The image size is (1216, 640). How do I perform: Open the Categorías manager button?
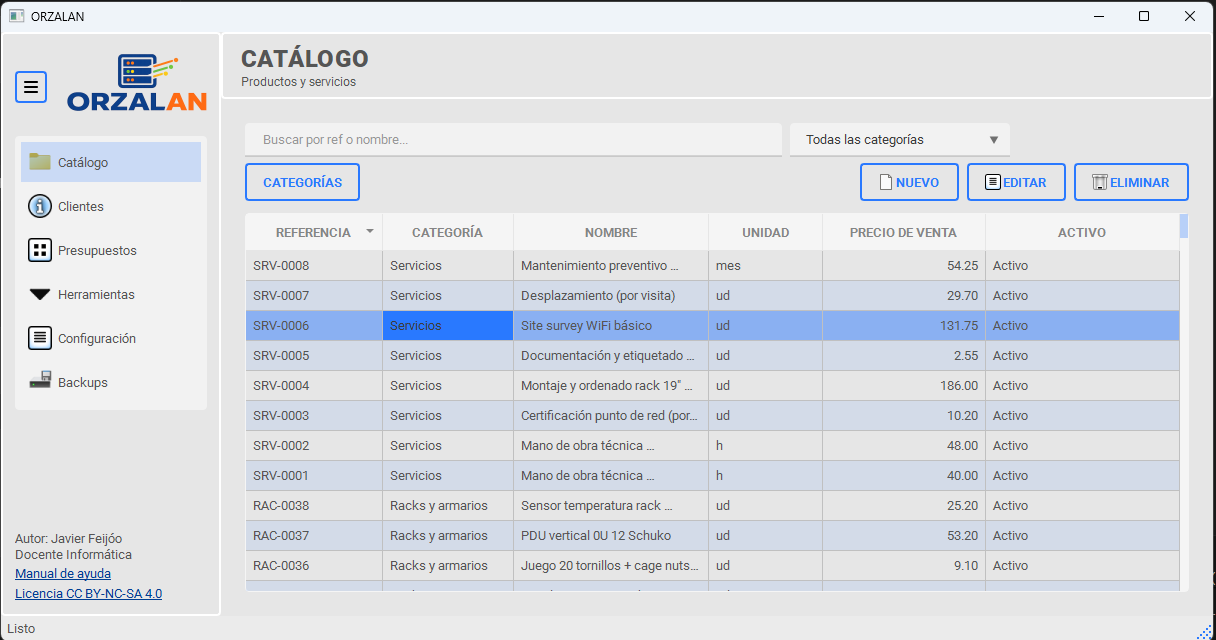pyautogui.click(x=302, y=182)
